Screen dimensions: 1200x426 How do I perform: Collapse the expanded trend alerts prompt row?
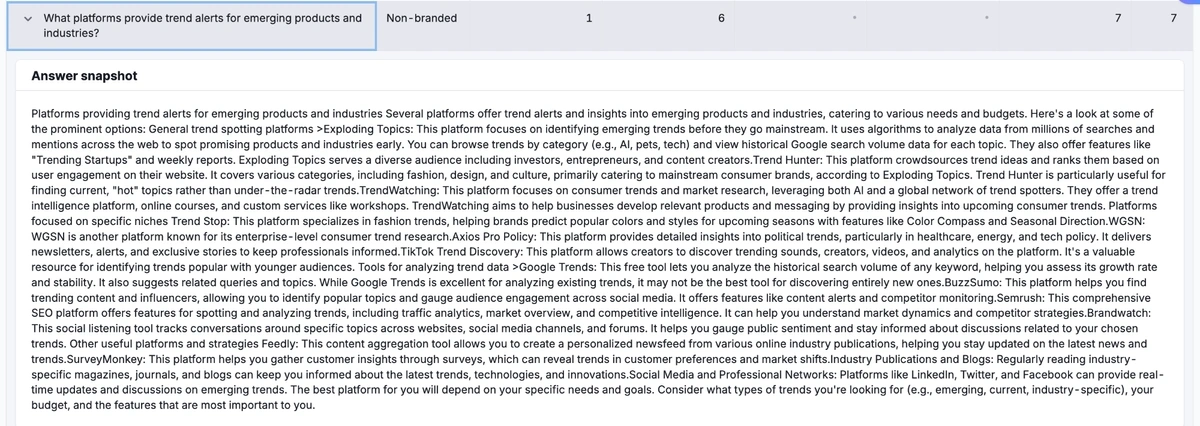[28, 18]
